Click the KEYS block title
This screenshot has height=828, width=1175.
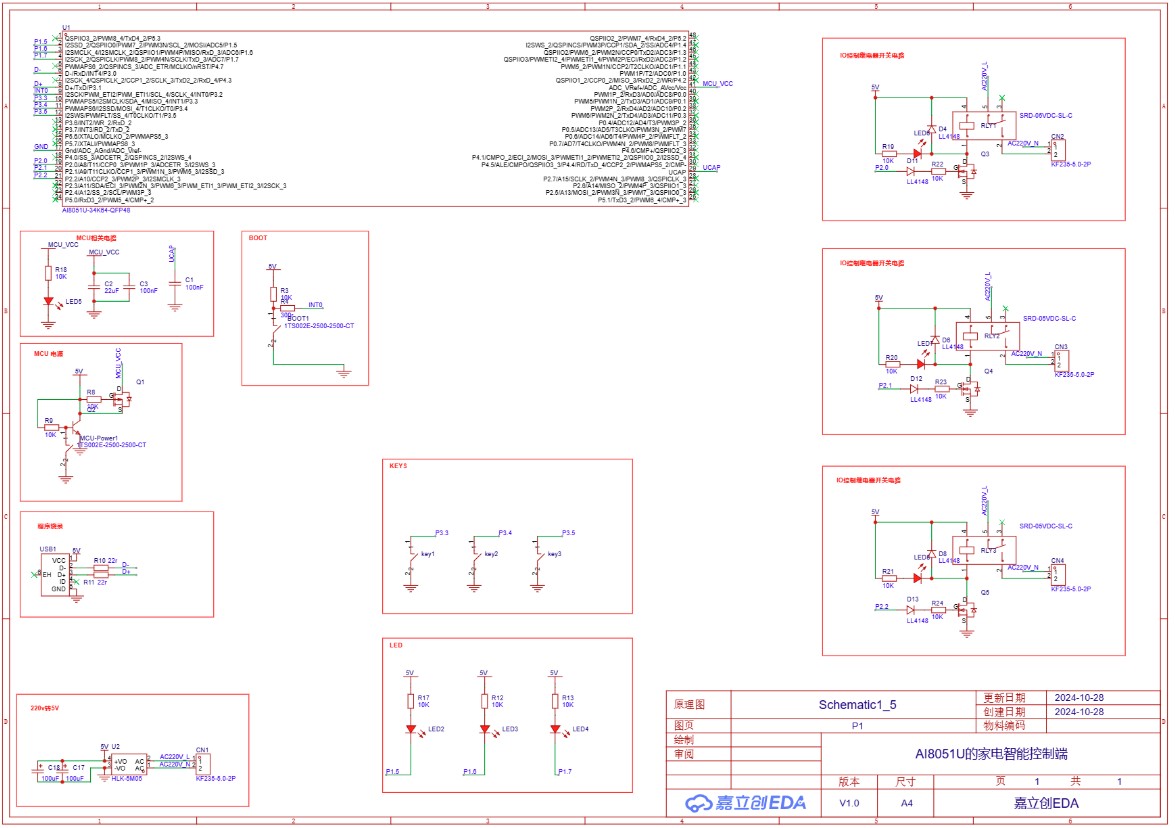coord(398,466)
